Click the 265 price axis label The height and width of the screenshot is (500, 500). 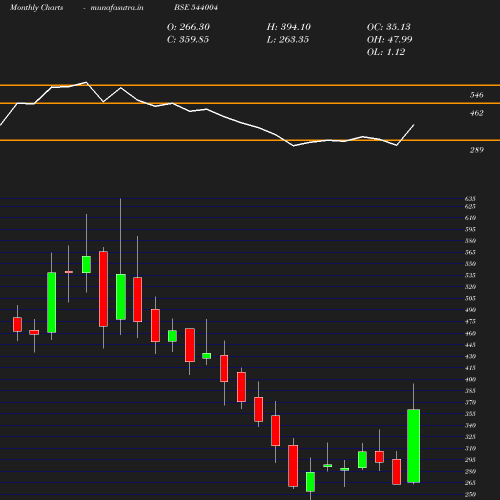(470, 483)
